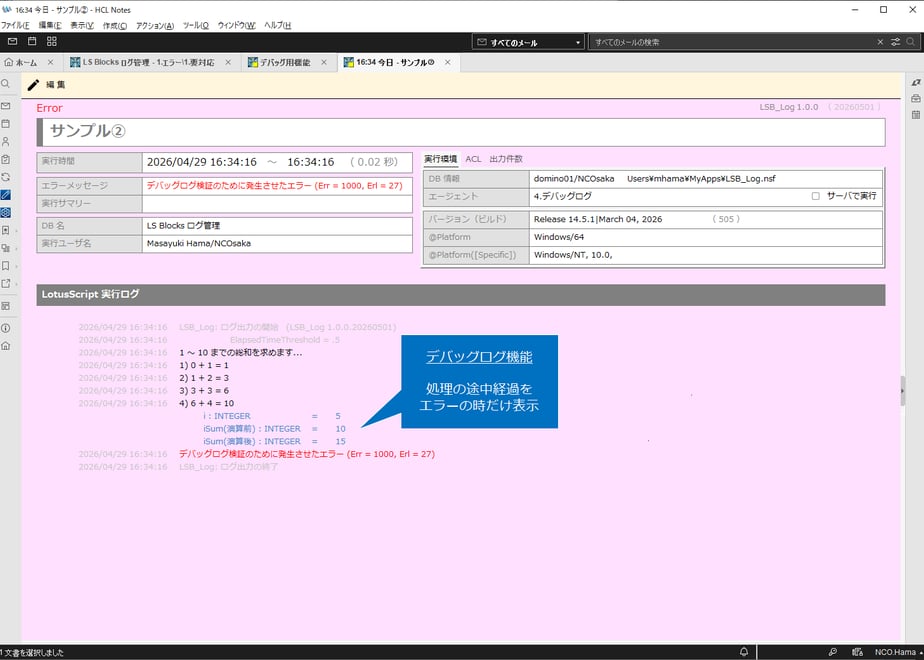Clear the mail search field with X
Image resolution: width=924 pixels, height=660 pixels.
[880, 42]
